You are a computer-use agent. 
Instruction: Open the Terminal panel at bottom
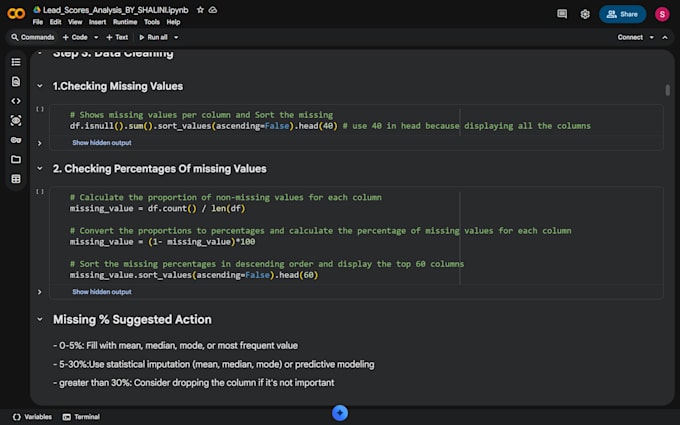point(81,417)
